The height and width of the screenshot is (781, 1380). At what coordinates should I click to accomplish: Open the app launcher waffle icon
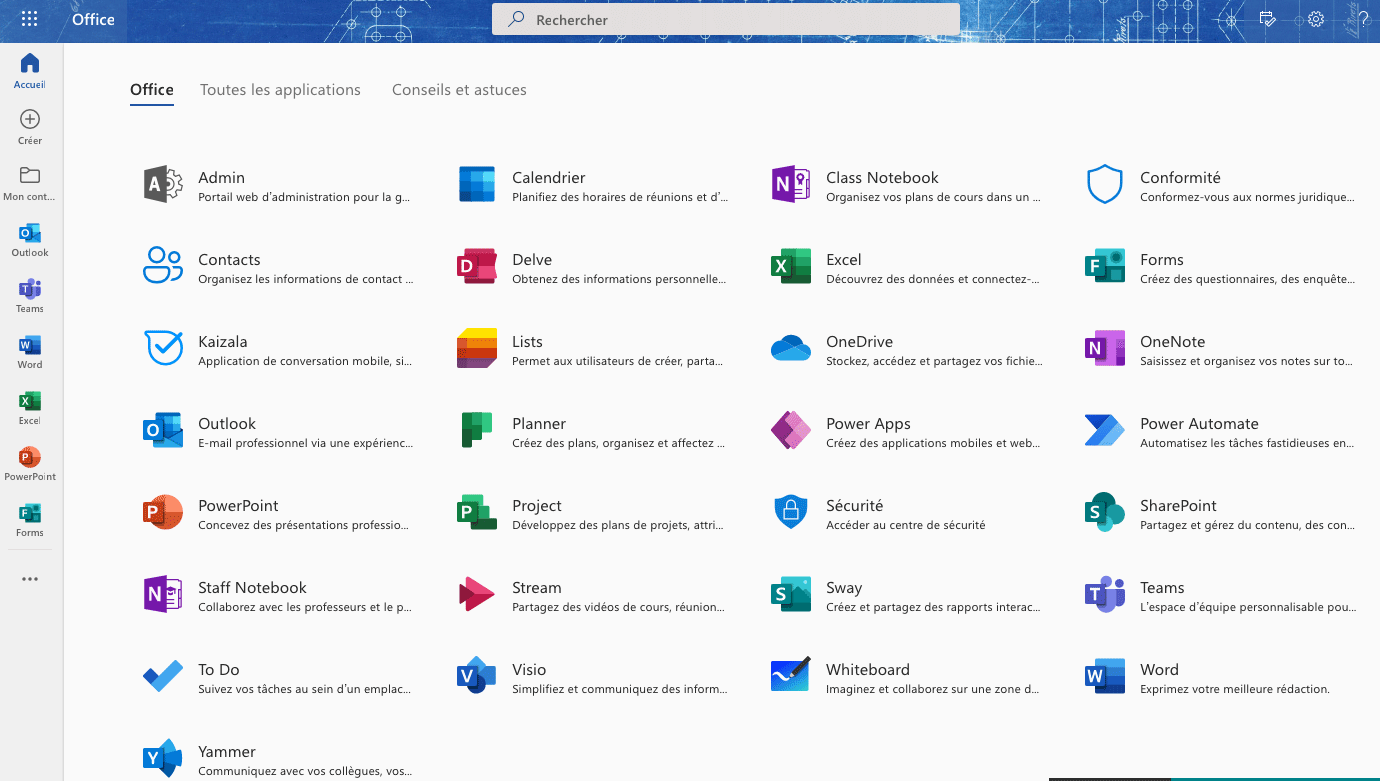pyautogui.click(x=30, y=19)
